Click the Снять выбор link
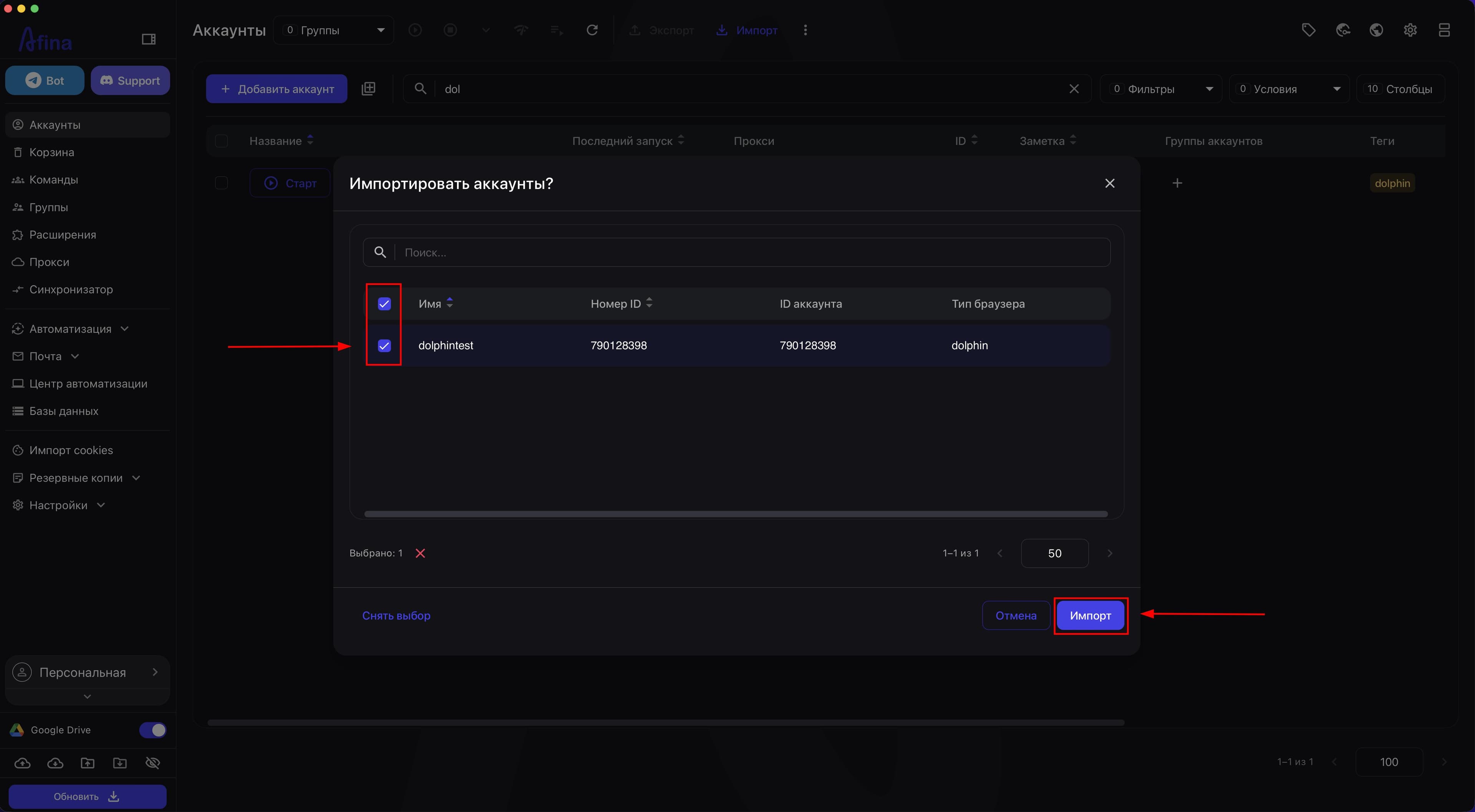The width and height of the screenshot is (1475, 812). click(396, 616)
